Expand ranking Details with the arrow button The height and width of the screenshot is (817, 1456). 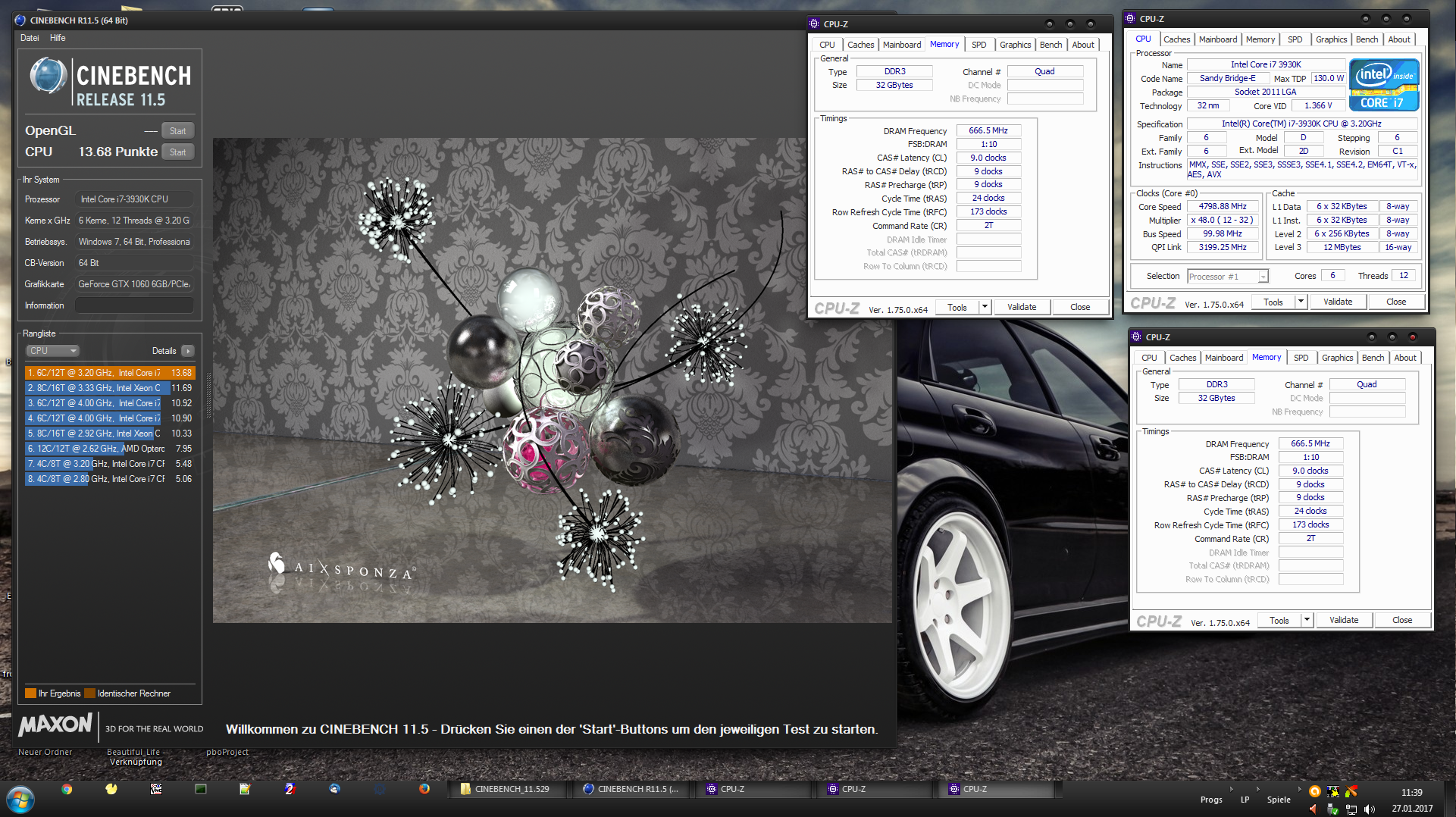[188, 351]
